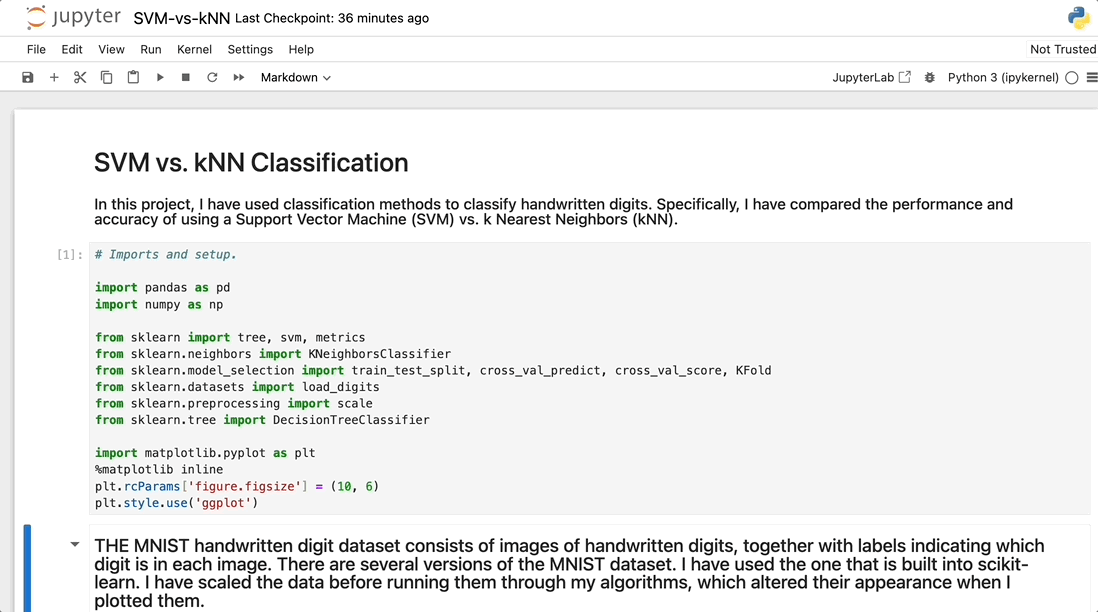The width and height of the screenshot is (1098, 612).
Task: Click the 'tree, svm, metrics' import line
Action: [230, 338]
